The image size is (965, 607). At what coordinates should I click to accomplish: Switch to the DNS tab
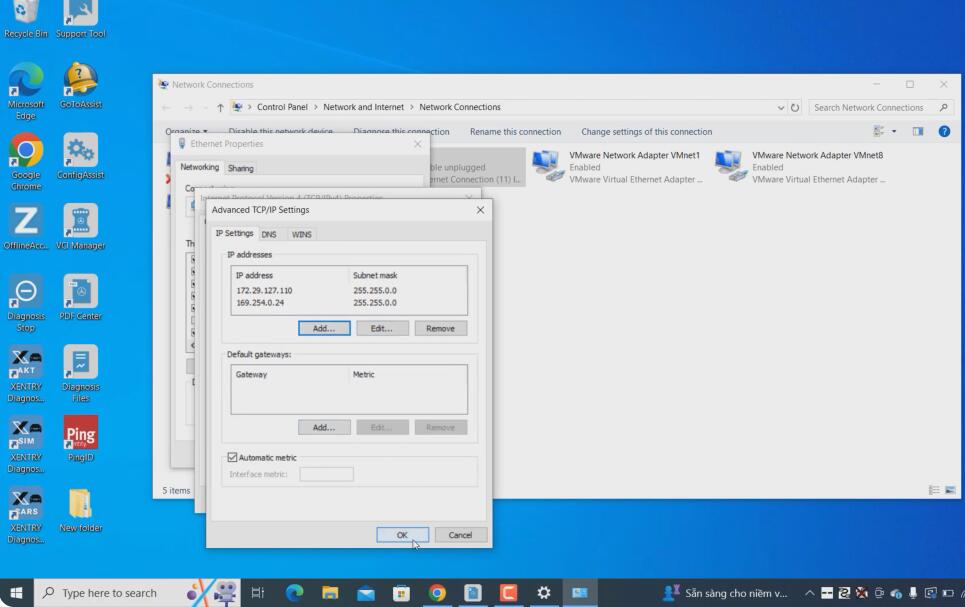[x=269, y=235]
